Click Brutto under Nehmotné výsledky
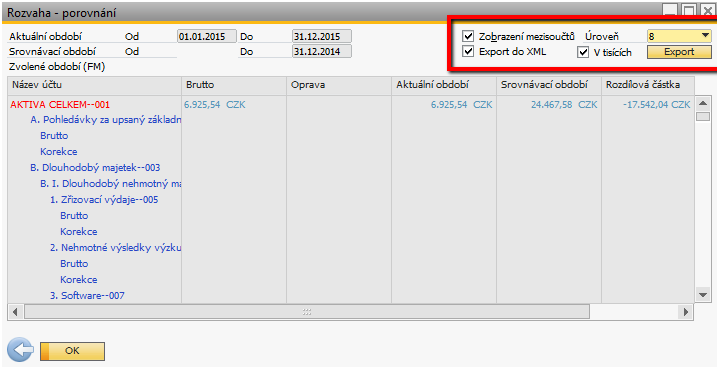717x369 pixels. point(74,264)
